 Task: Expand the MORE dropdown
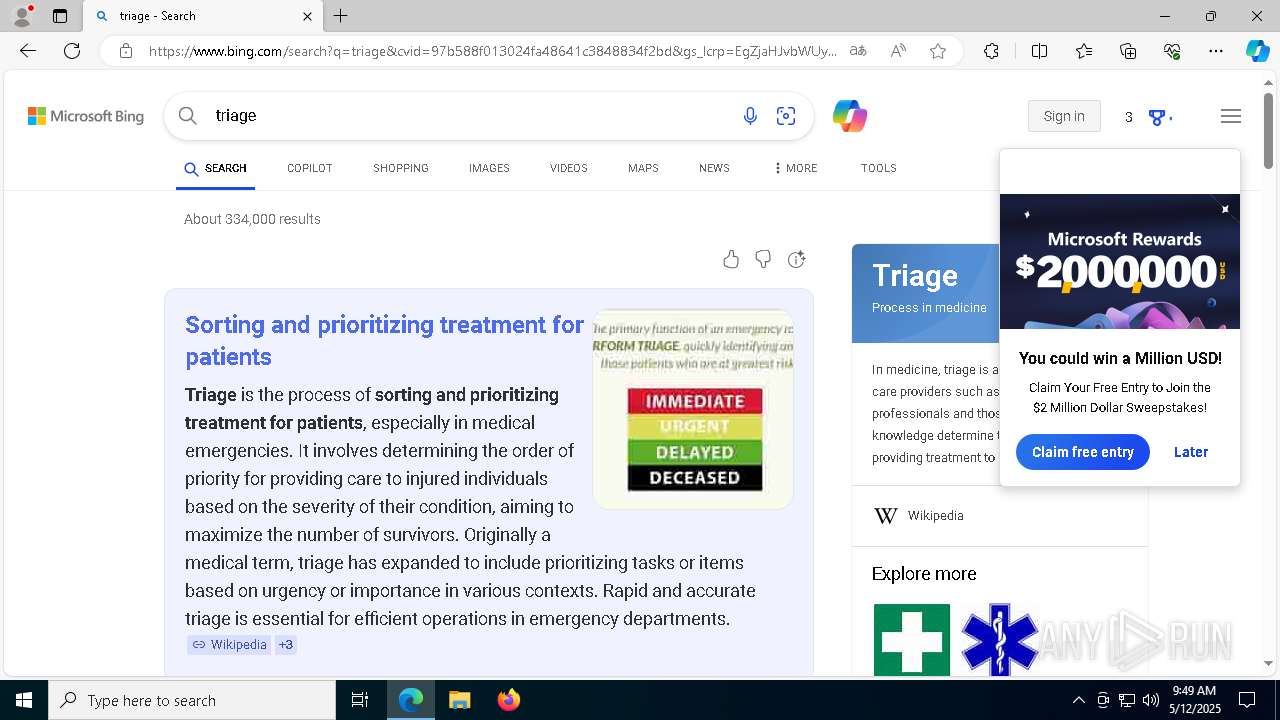coord(795,168)
